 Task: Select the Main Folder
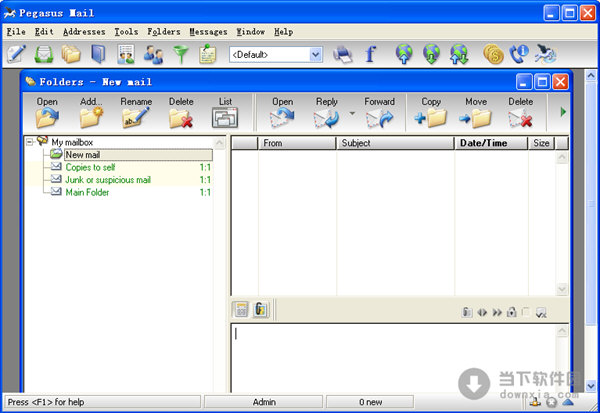pos(87,192)
